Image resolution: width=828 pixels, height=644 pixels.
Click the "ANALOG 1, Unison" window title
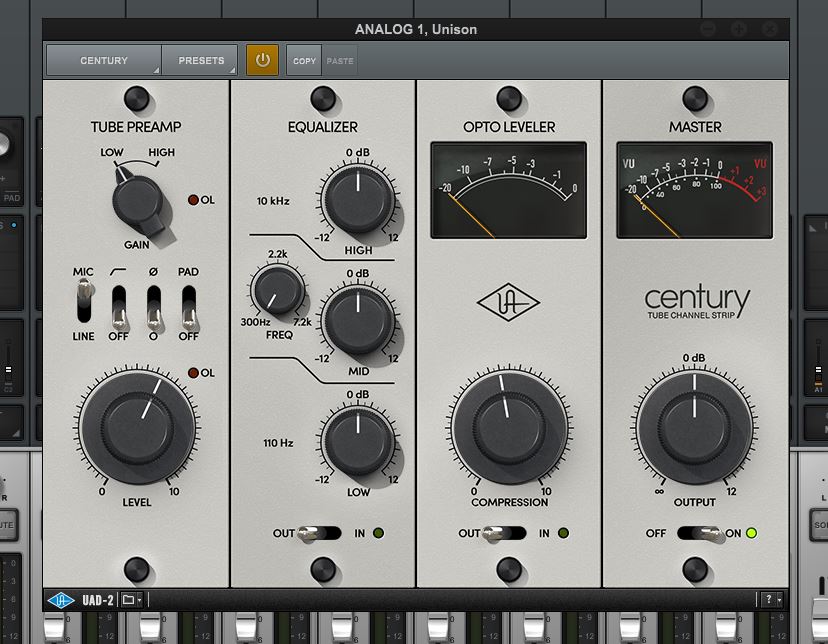pos(416,30)
